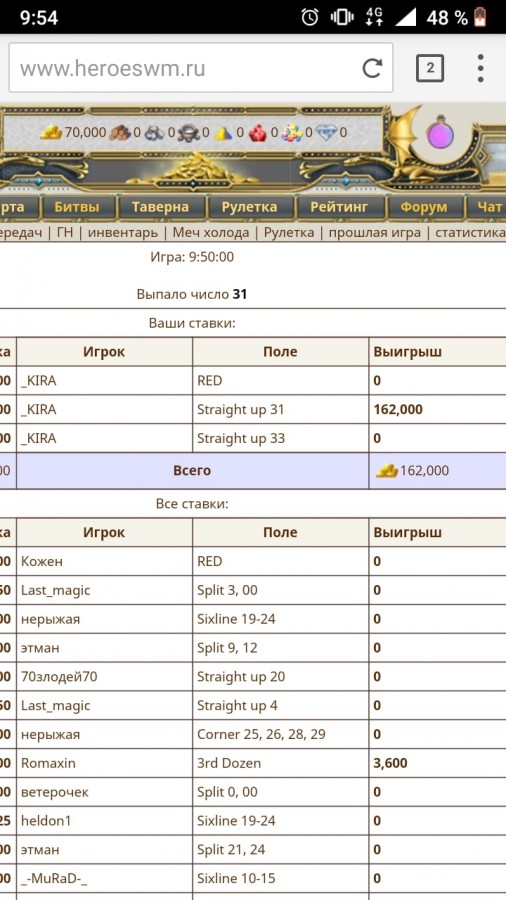Go to the Рулетка menu tab
The height and width of the screenshot is (900, 506).
point(250,207)
